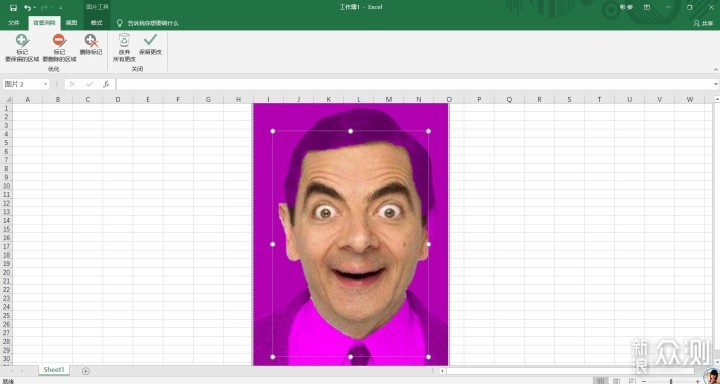Collapse the ribbon with the chevron
Viewport: 720px width, 384px height.
point(715,69)
